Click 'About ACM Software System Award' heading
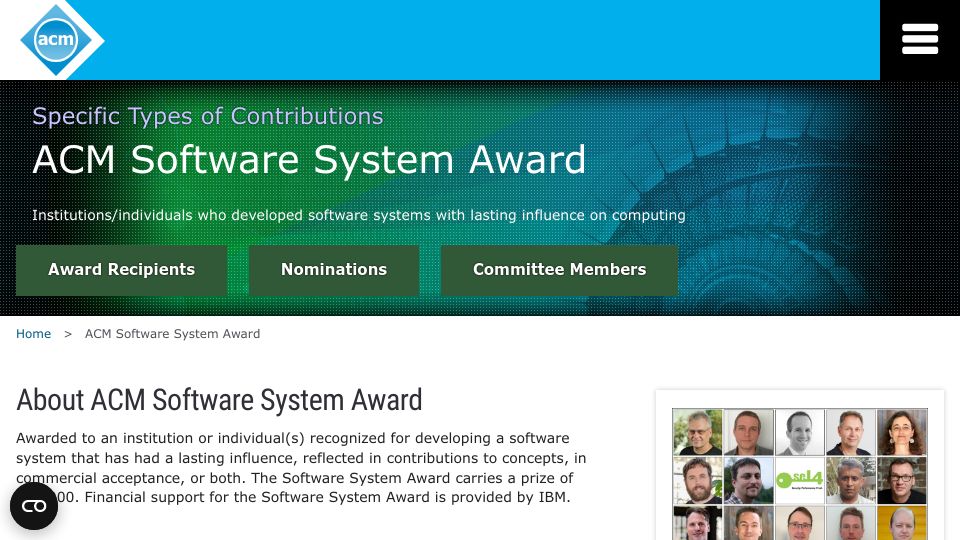960x540 pixels. 219,400
